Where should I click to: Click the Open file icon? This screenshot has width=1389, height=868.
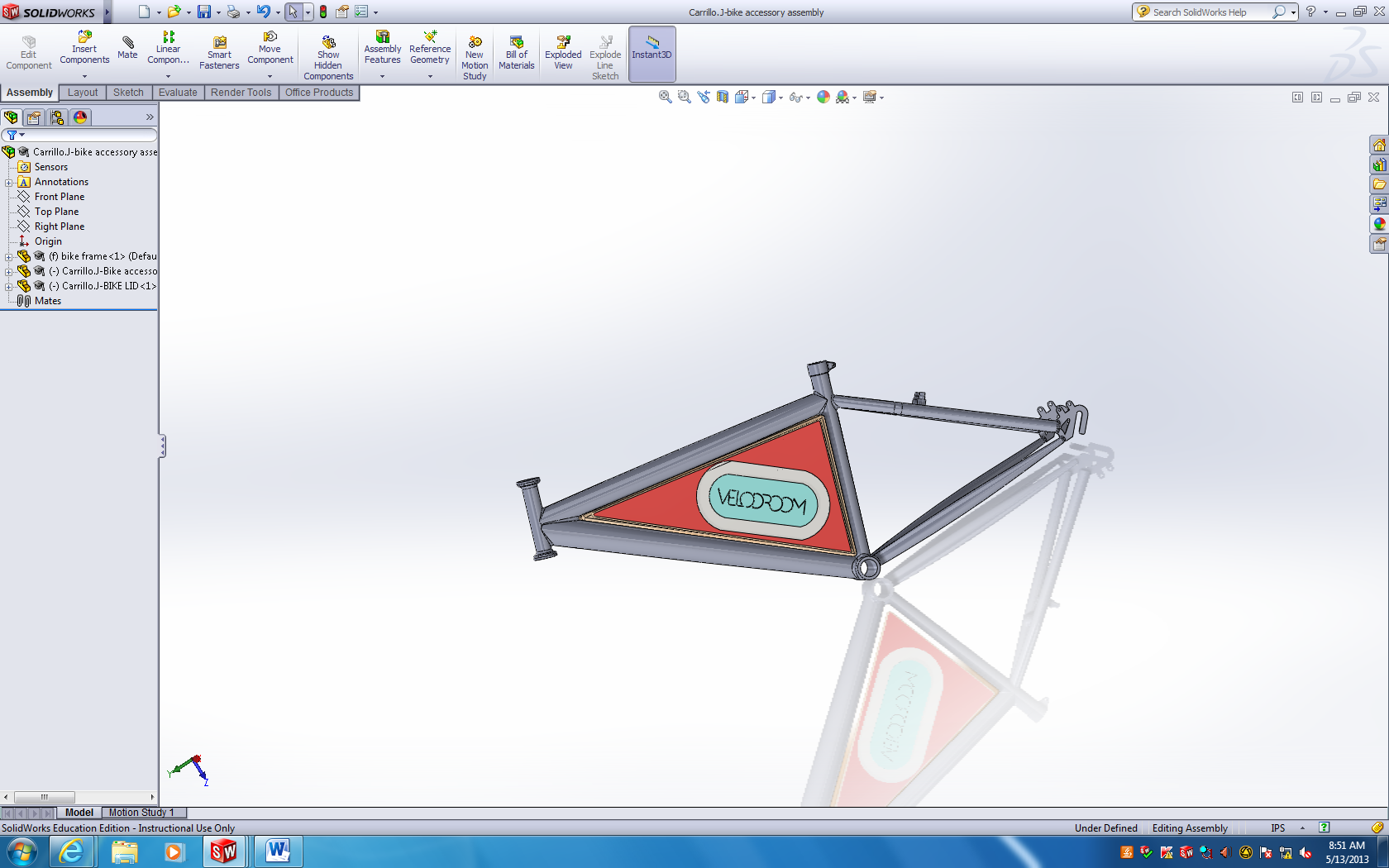click(x=174, y=12)
